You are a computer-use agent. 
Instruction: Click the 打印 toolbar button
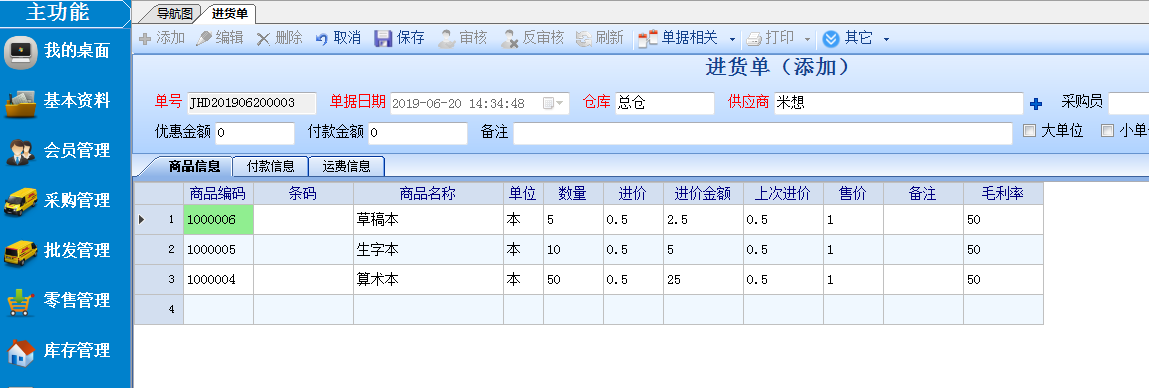click(770, 38)
